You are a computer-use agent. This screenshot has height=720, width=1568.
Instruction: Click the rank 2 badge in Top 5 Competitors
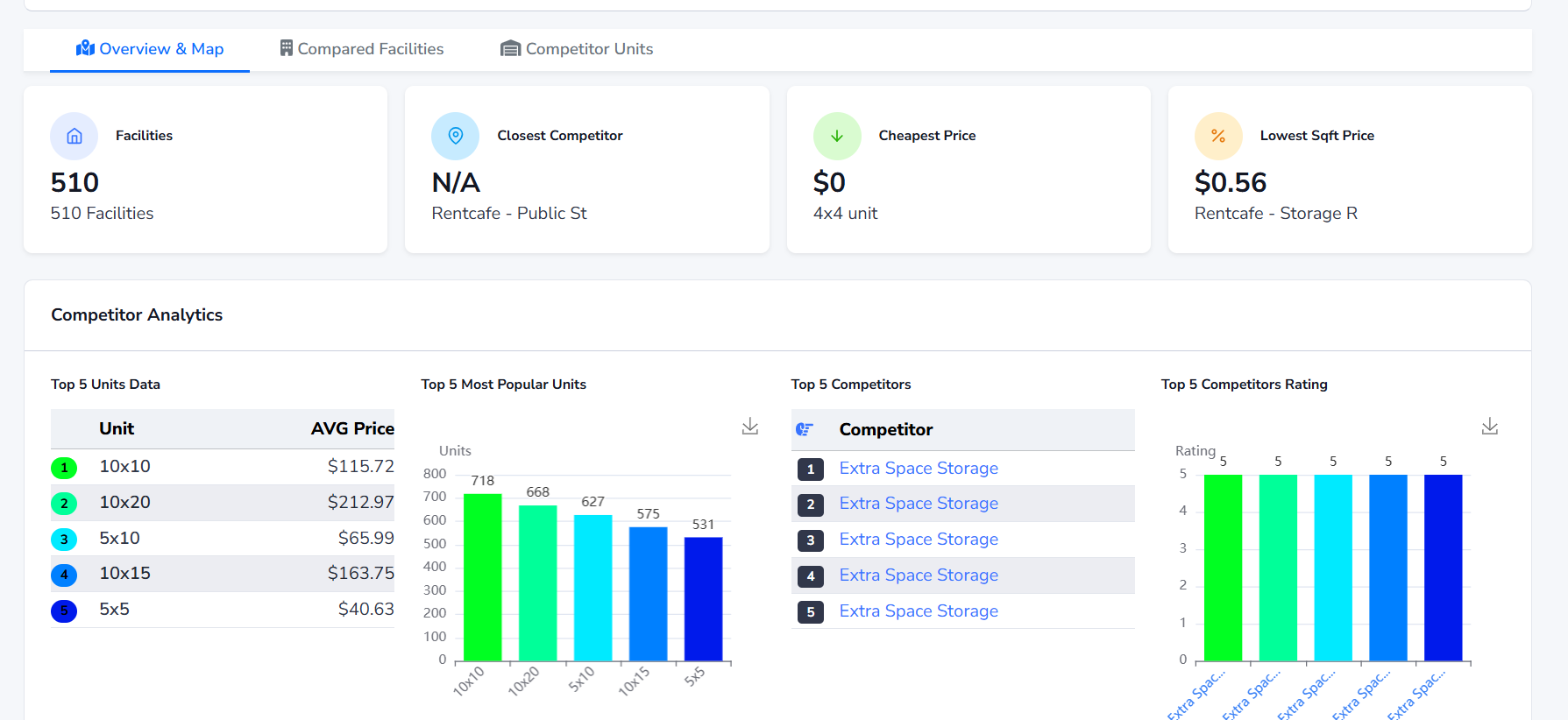(x=811, y=504)
